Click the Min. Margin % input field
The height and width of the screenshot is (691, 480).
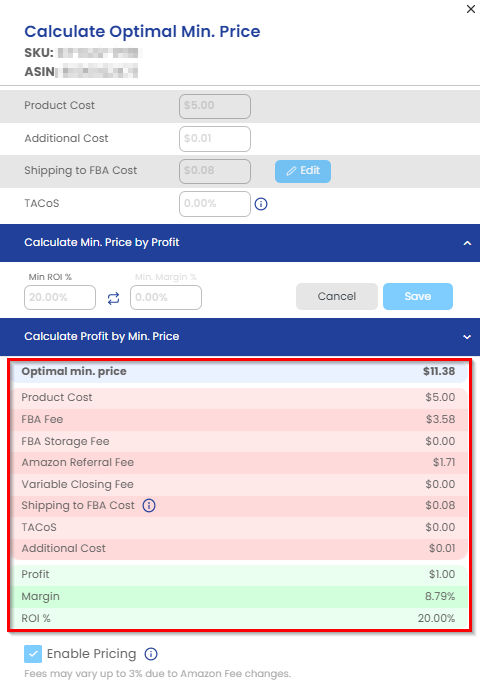click(x=166, y=297)
